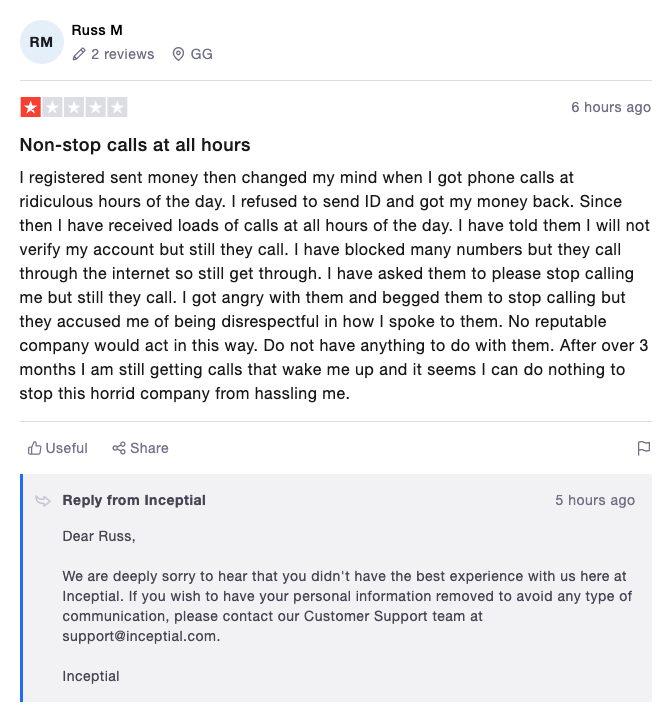Image resolution: width=672 pixels, height=725 pixels.
Task: Click the 5 hours ago reply timestamp
Action: [595, 500]
